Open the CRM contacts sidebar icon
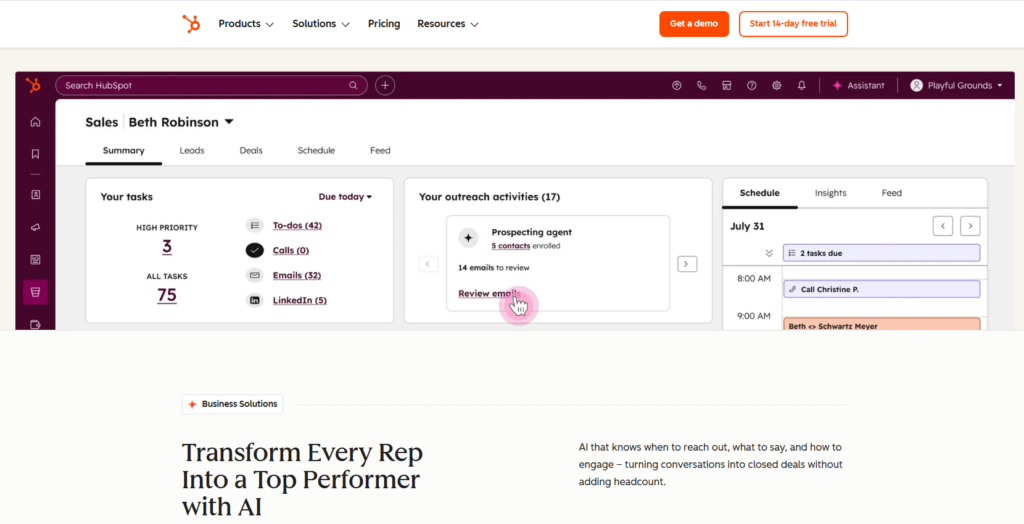Screen dimensions: 1024x524 (35, 195)
